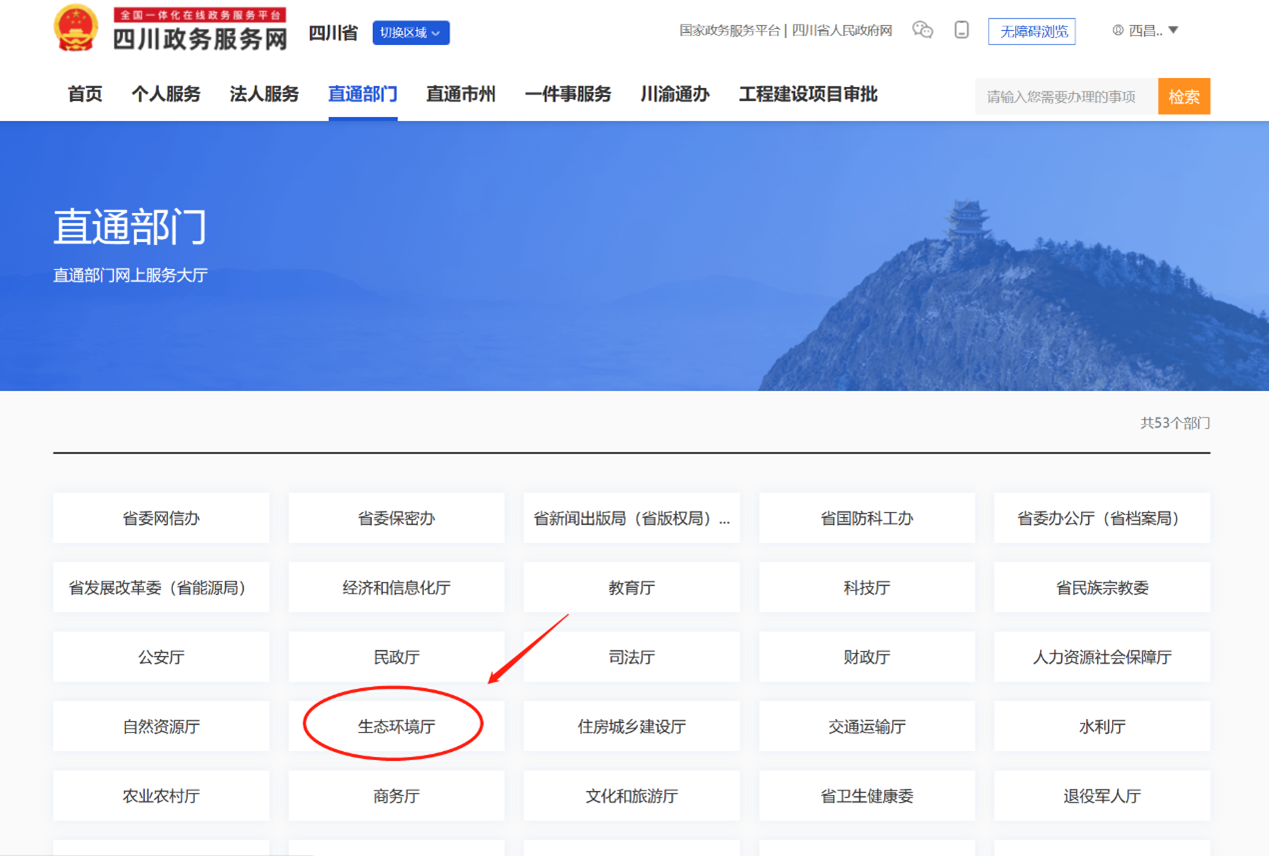Switch to the 法人服务 tab
The image size is (1269, 856).
[263, 94]
